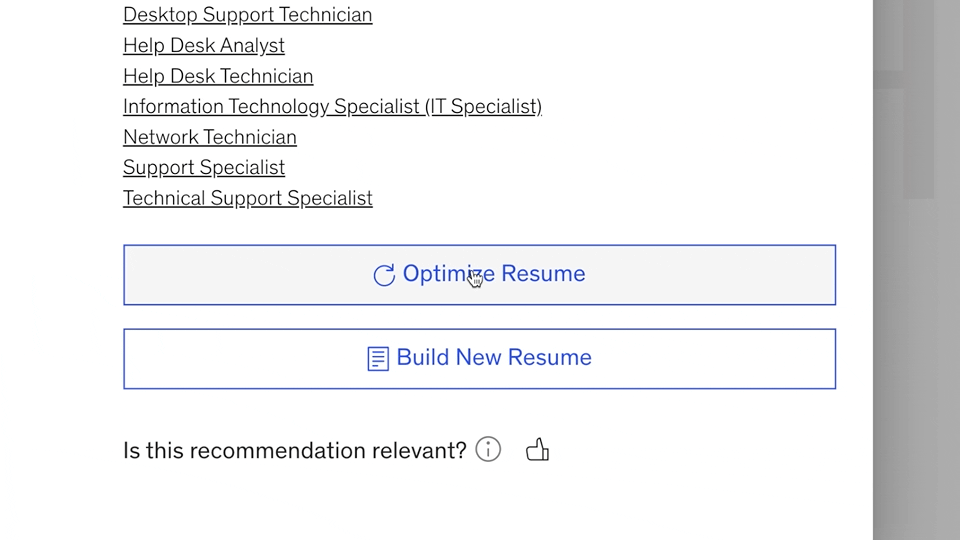Click the thumbs-up icon to mark recommendation relevant

(538, 450)
